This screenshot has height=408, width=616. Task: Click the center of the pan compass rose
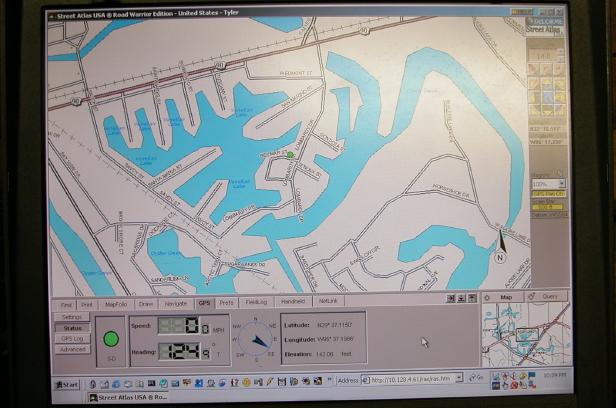tap(548, 97)
